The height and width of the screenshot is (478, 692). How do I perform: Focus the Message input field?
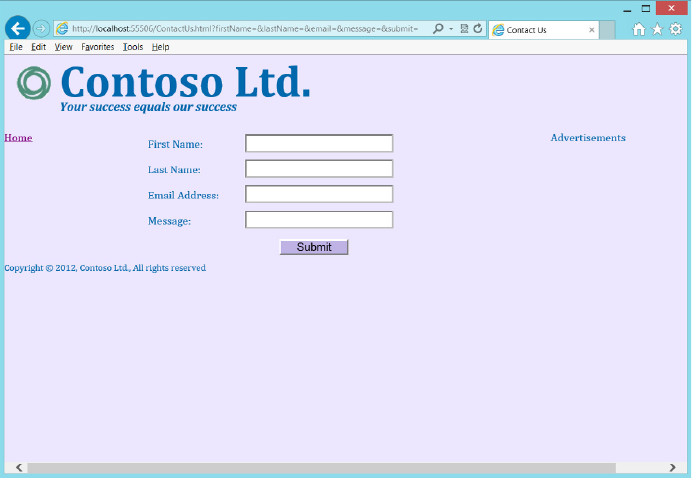click(x=319, y=220)
